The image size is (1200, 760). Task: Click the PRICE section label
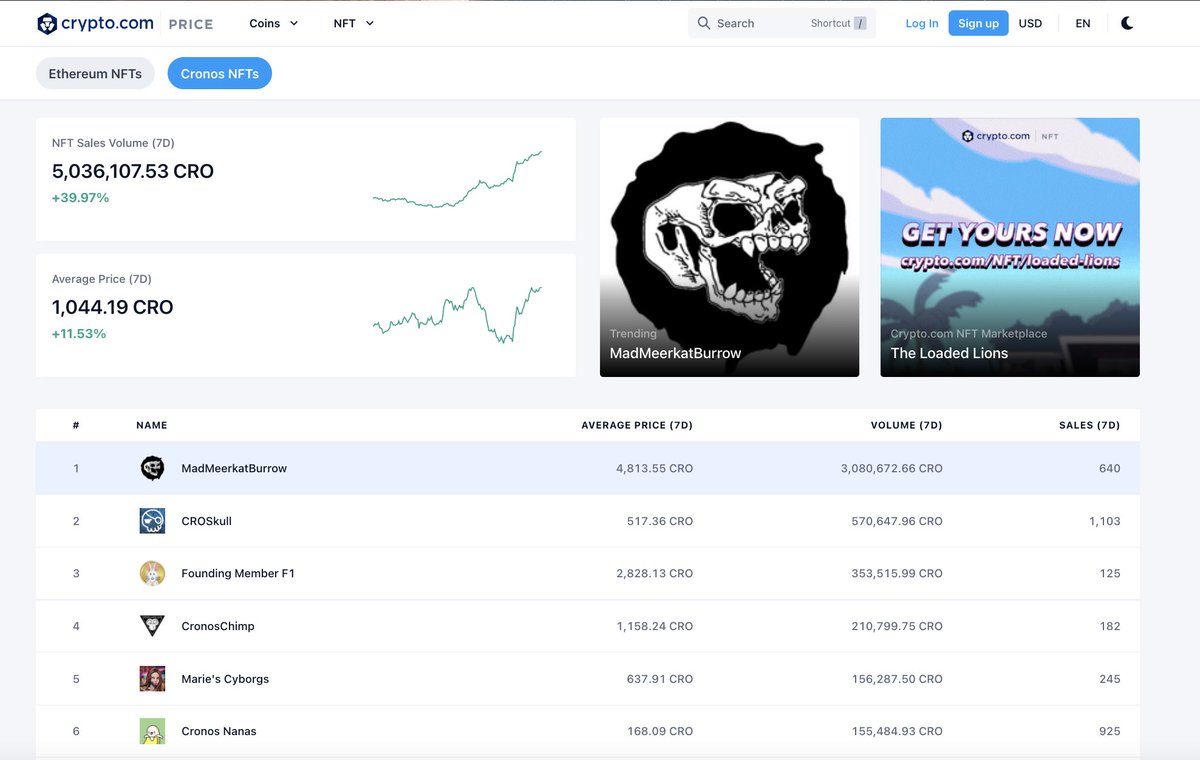pos(191,24)
